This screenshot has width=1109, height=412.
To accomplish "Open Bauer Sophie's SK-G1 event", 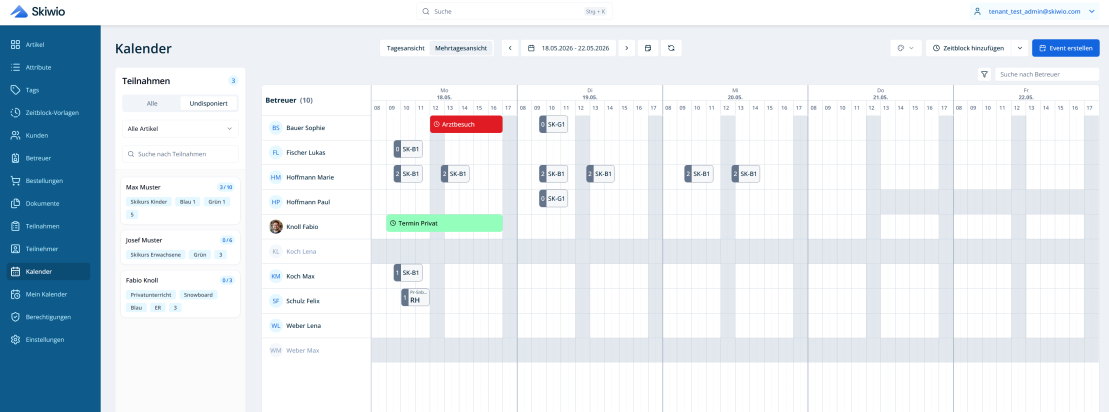I will [553, 124].
